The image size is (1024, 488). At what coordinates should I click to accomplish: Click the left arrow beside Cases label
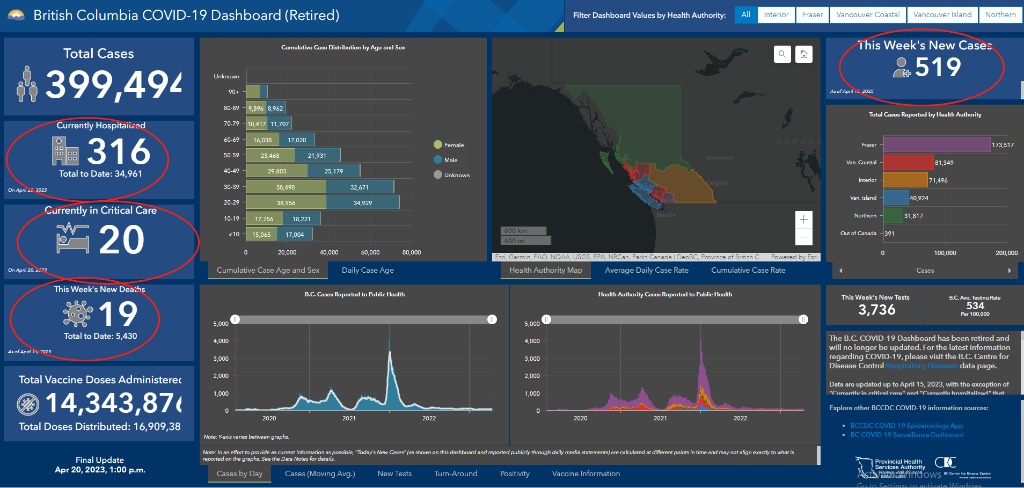coord(841,270)
